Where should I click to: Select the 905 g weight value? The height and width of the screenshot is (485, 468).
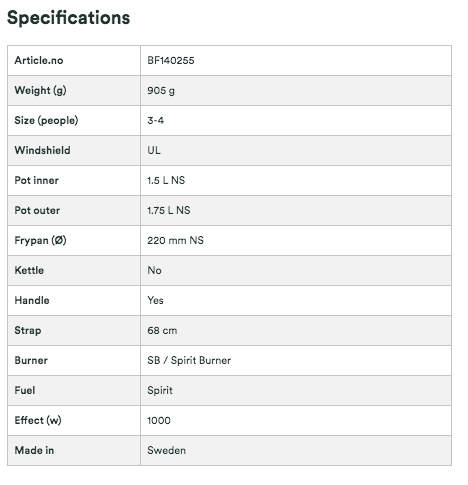point(161,90)
